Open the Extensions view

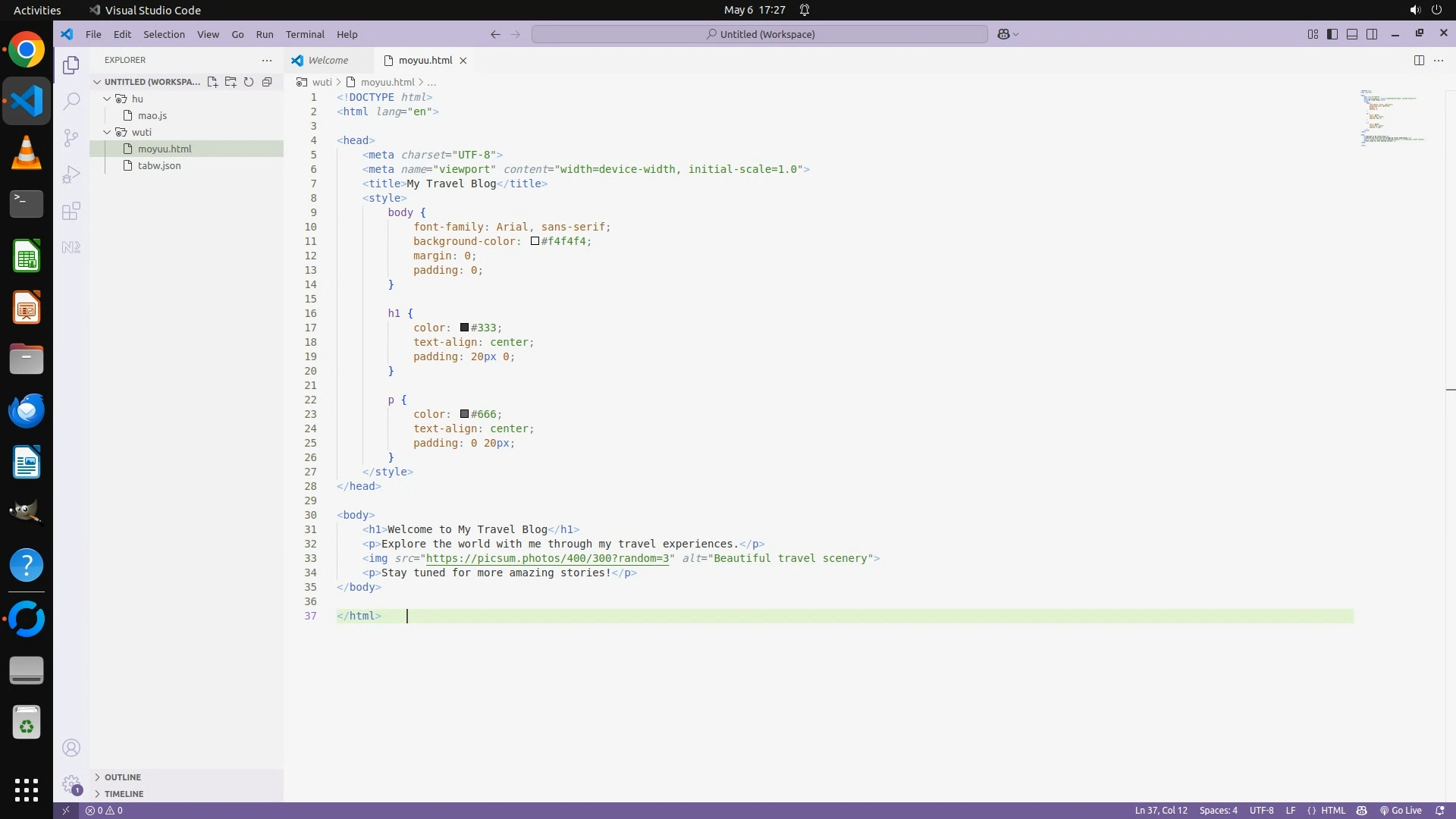coord(71,211)
